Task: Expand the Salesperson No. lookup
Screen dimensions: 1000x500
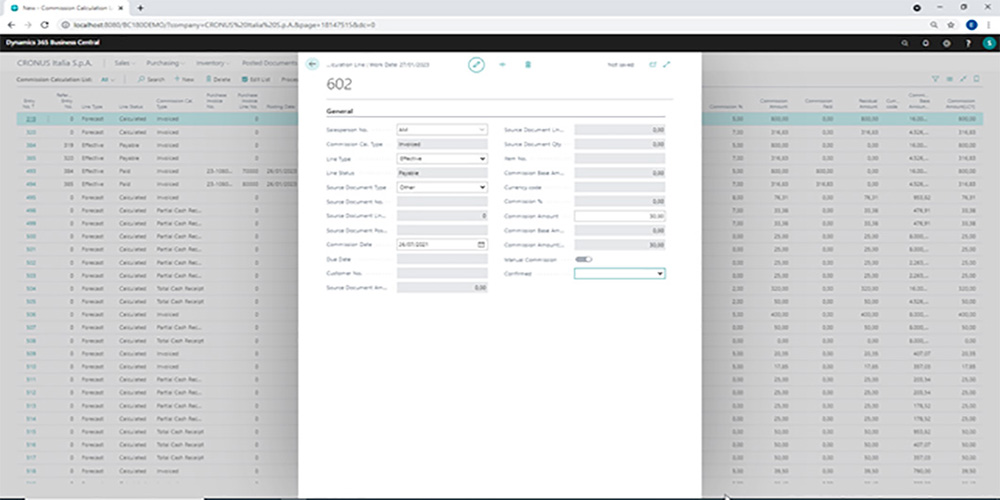Action: point(482,130)
